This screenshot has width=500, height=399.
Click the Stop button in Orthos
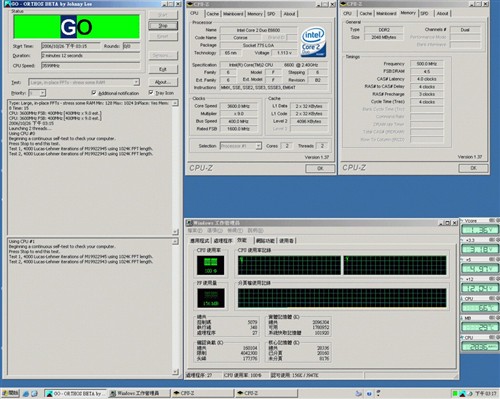(x=163, y=26)
